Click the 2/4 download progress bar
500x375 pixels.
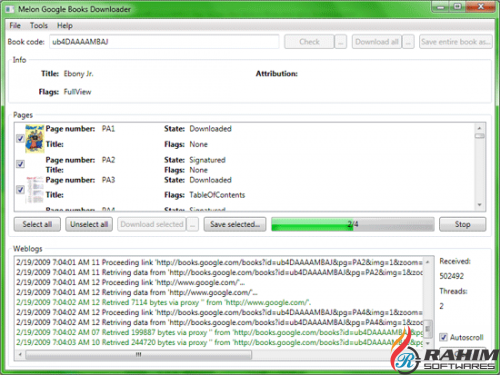tap(353, 224)
